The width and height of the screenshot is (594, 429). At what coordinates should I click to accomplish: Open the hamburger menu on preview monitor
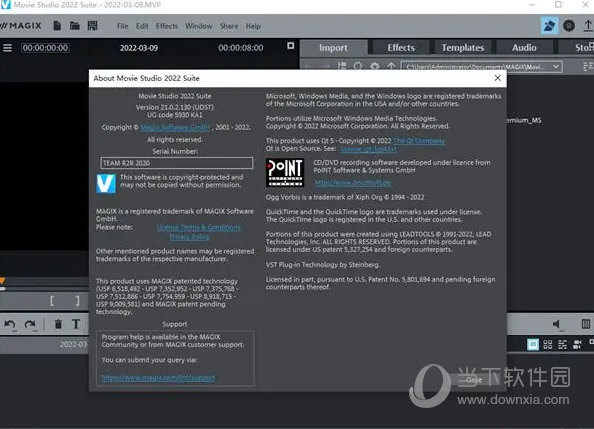click(8, 48)
